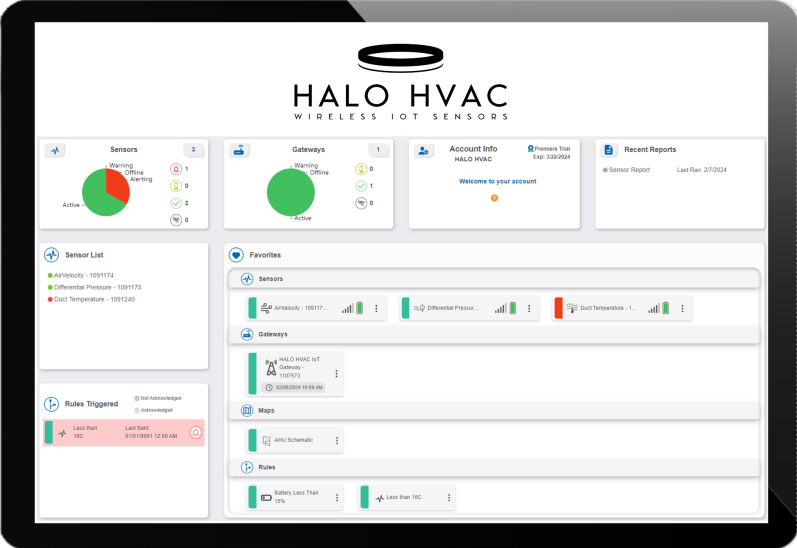Collapse the Sensors favorites section
797x548 pixels.
point(494,279)
